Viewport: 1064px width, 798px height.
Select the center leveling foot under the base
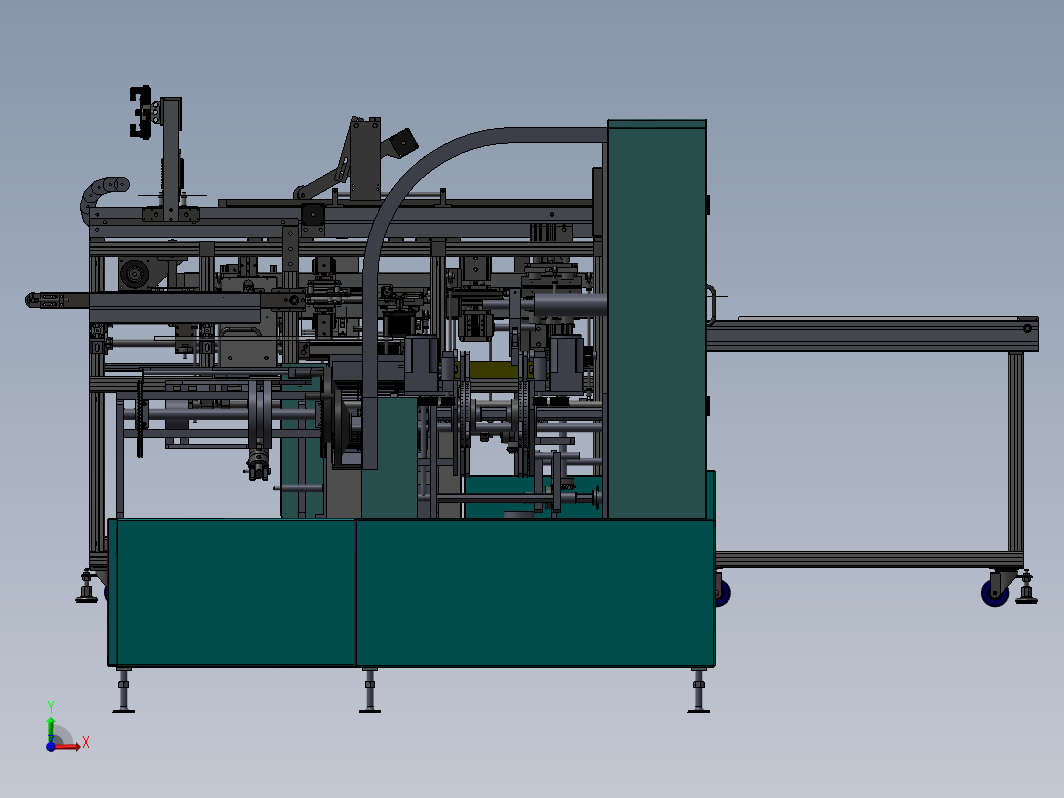click(370, 690)
